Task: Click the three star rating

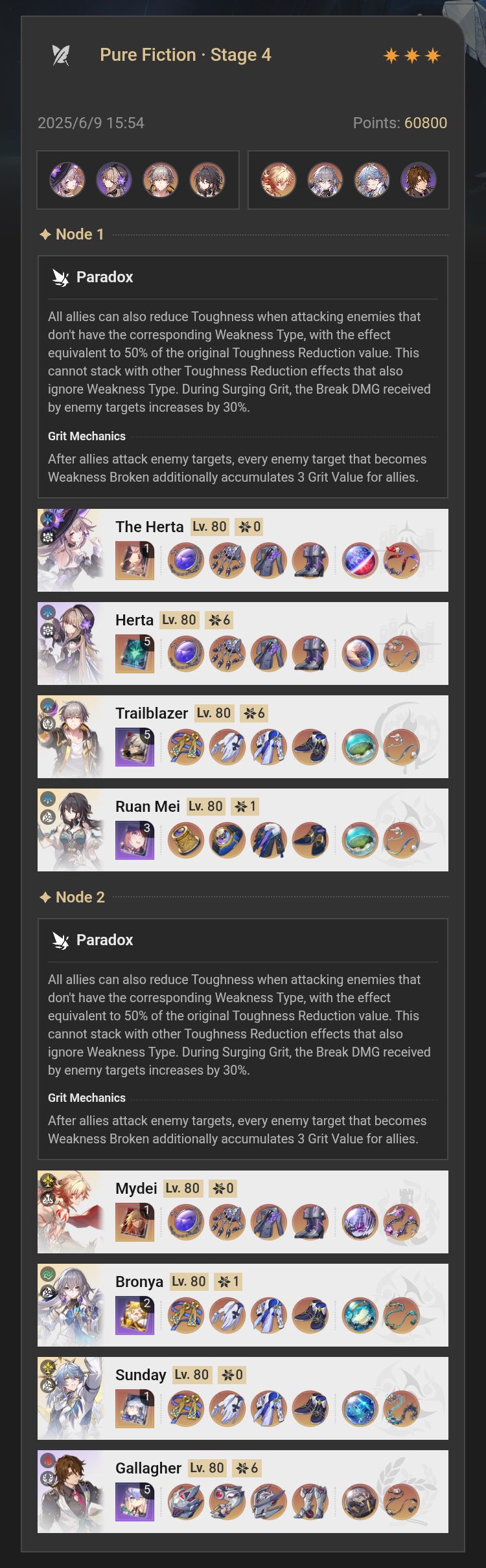Action: click(412, 56)
